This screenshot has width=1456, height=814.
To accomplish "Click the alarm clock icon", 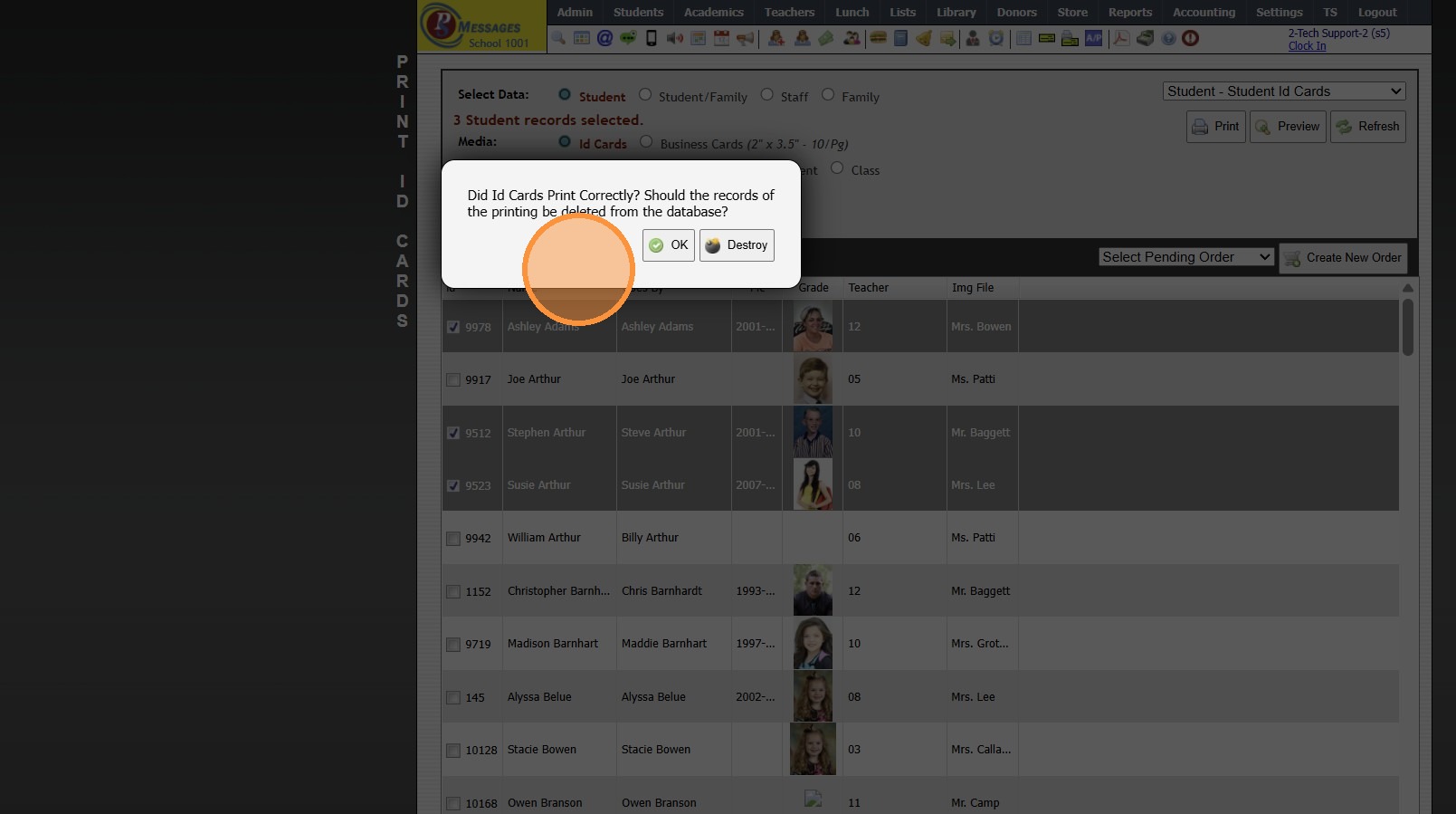I will 996,38.
